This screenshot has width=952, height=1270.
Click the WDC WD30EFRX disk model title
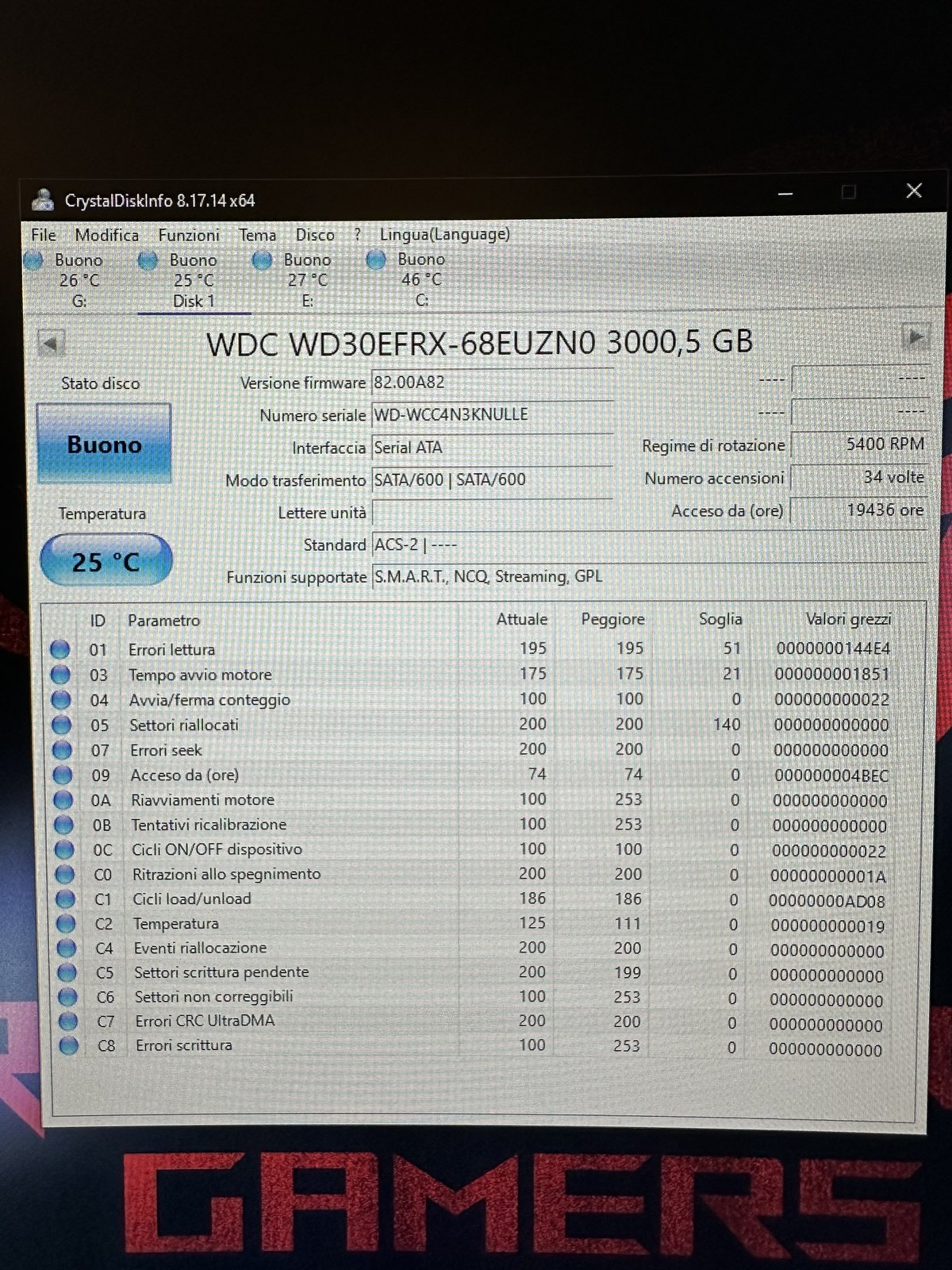pos(479,343)
